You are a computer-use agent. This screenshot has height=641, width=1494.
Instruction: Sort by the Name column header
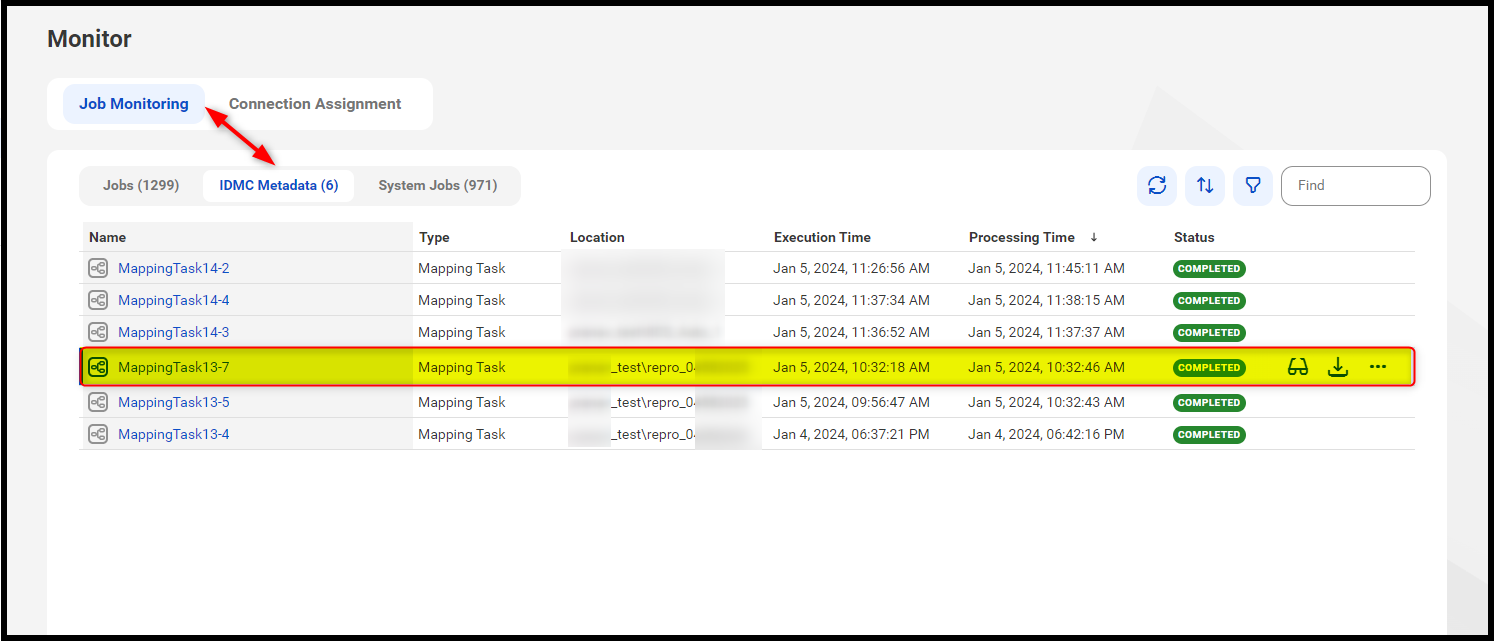pos(107,237)
